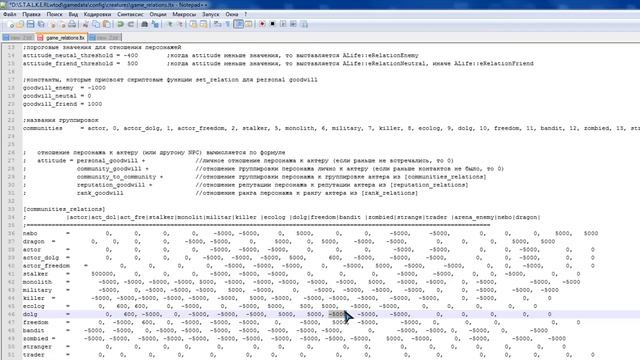Cut selection with the scissors icon
The height and width of the screenshot is (360, 640).
pos(85,24)
